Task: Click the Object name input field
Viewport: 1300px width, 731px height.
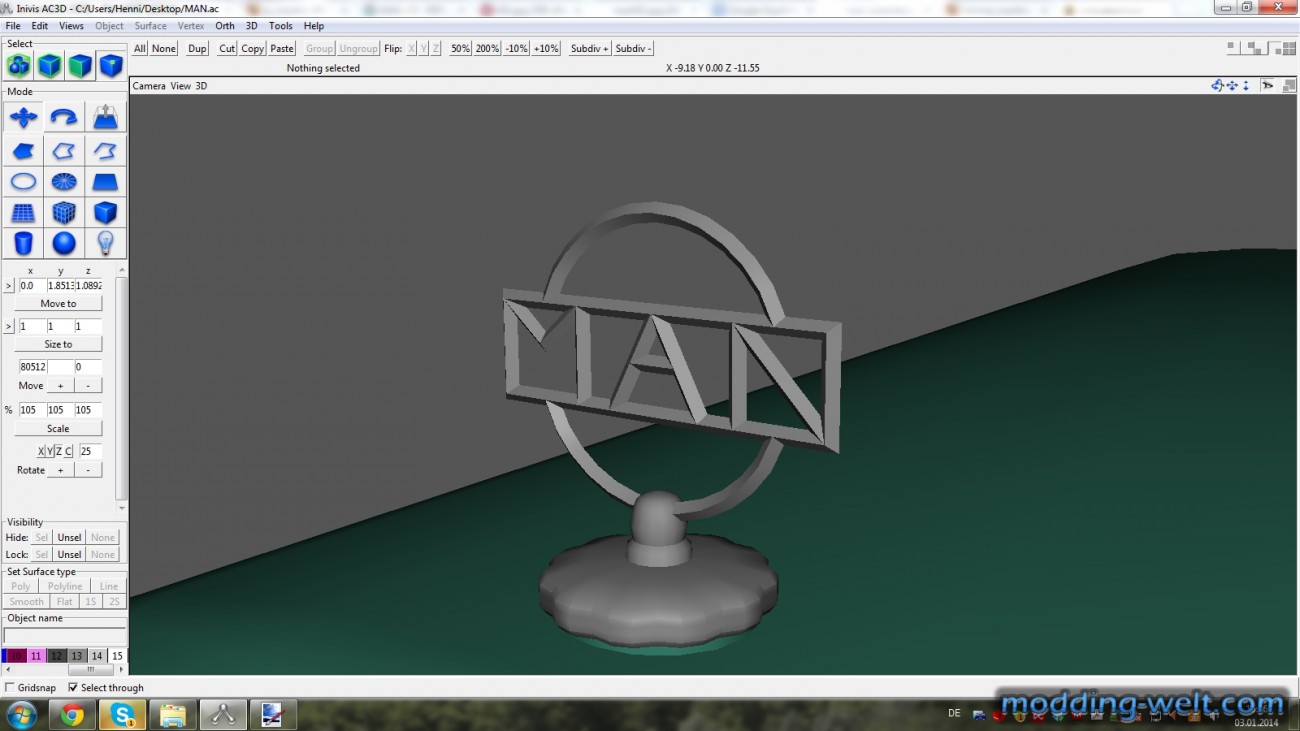Action: 65,636
